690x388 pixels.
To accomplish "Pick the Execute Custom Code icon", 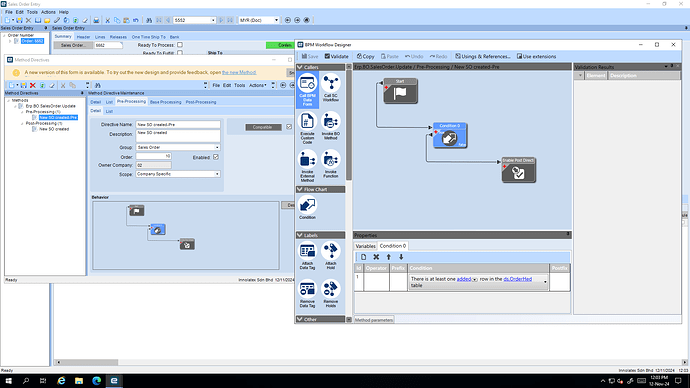I will tap(307, 128).
